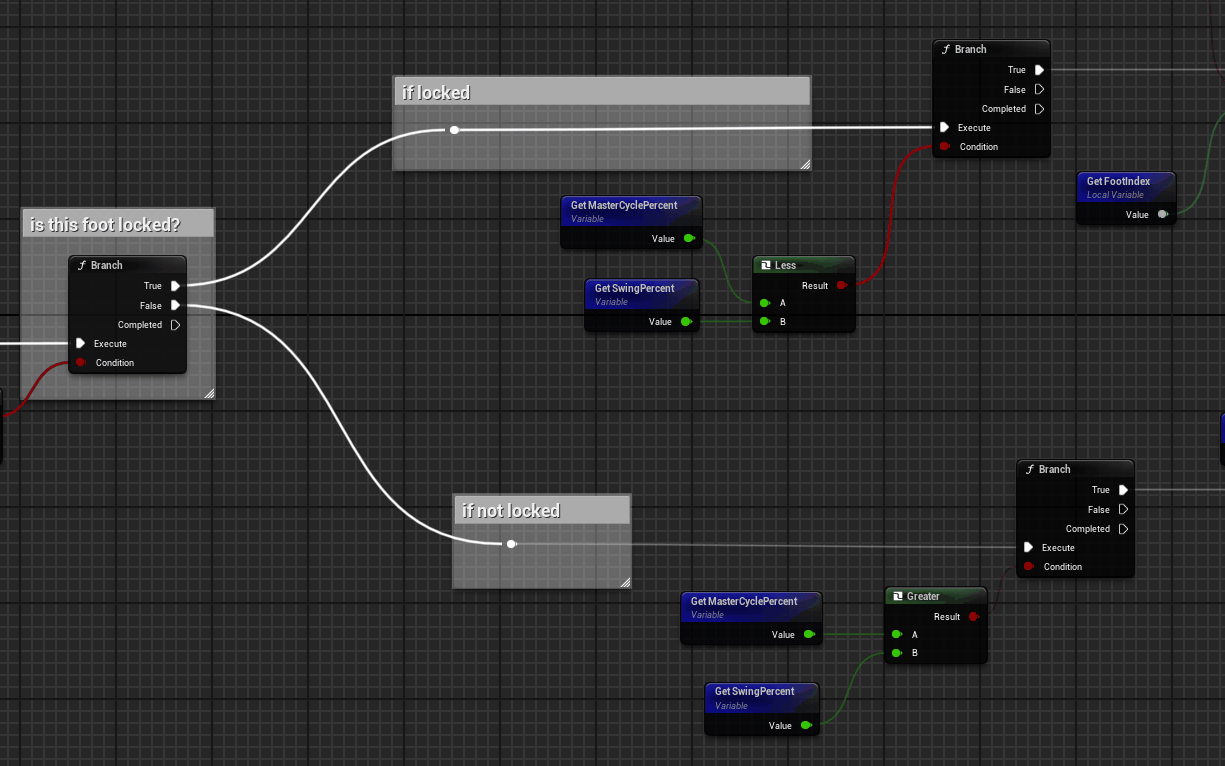Select the 'is this foot locked?' comment title

[x=105, y=224]
